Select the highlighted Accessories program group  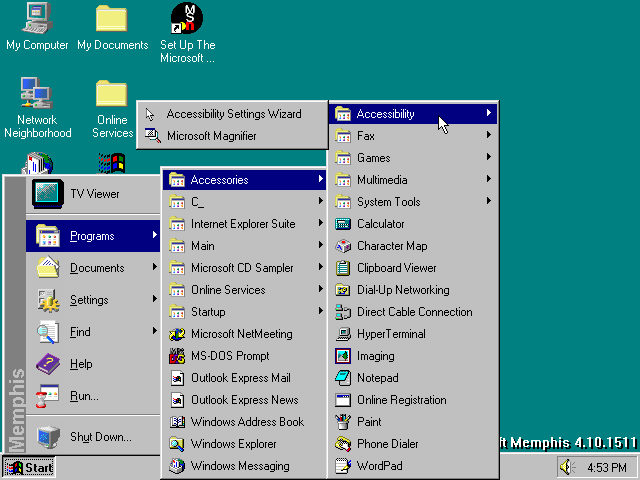244,180
